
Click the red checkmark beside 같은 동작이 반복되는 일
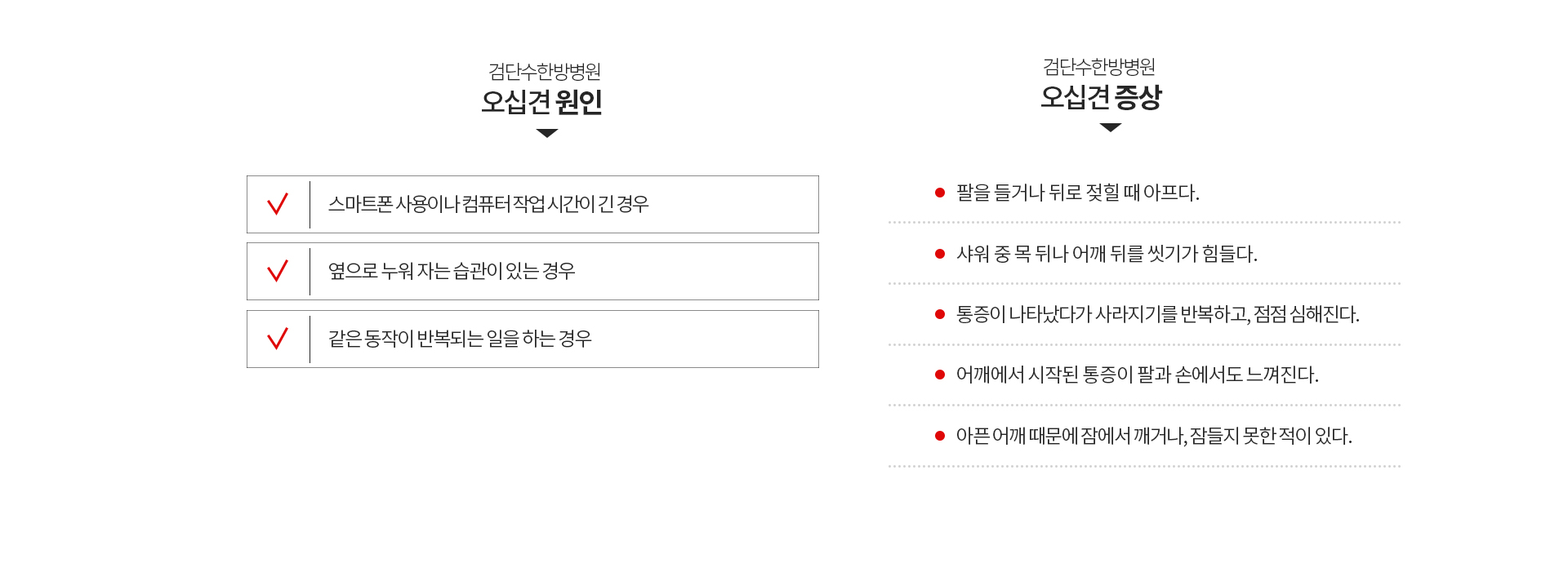[x=278, y=339]
